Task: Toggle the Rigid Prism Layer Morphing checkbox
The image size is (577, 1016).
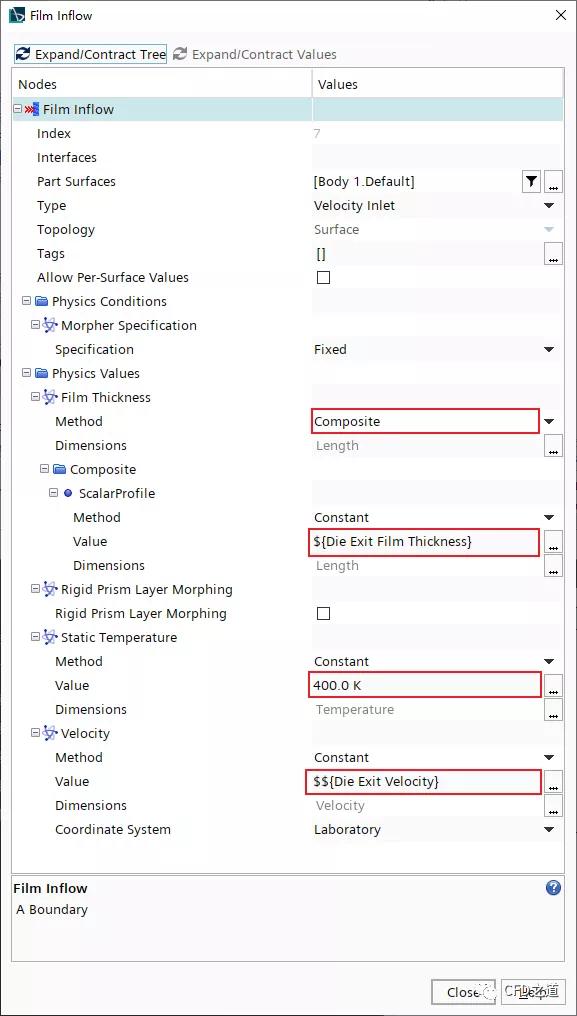Action: tap(323, 614)
